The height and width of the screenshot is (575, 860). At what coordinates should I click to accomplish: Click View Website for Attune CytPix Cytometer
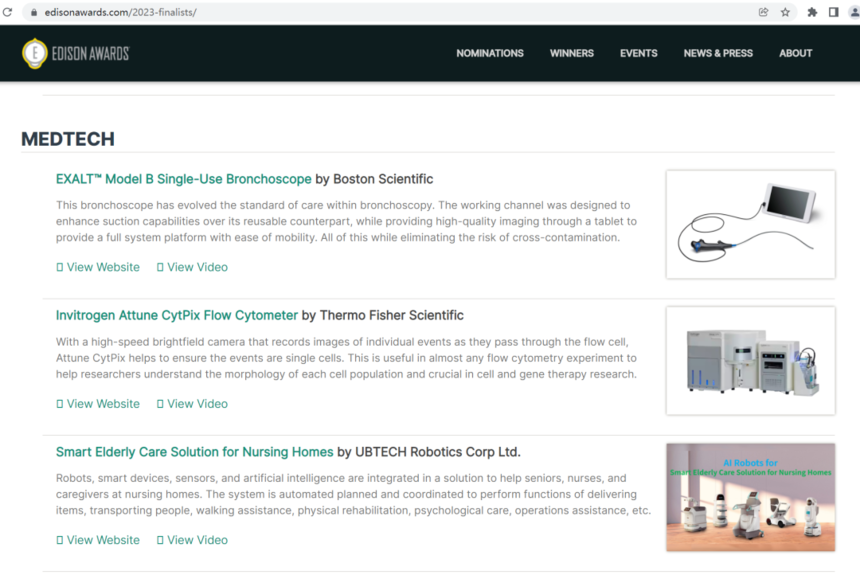98,404
